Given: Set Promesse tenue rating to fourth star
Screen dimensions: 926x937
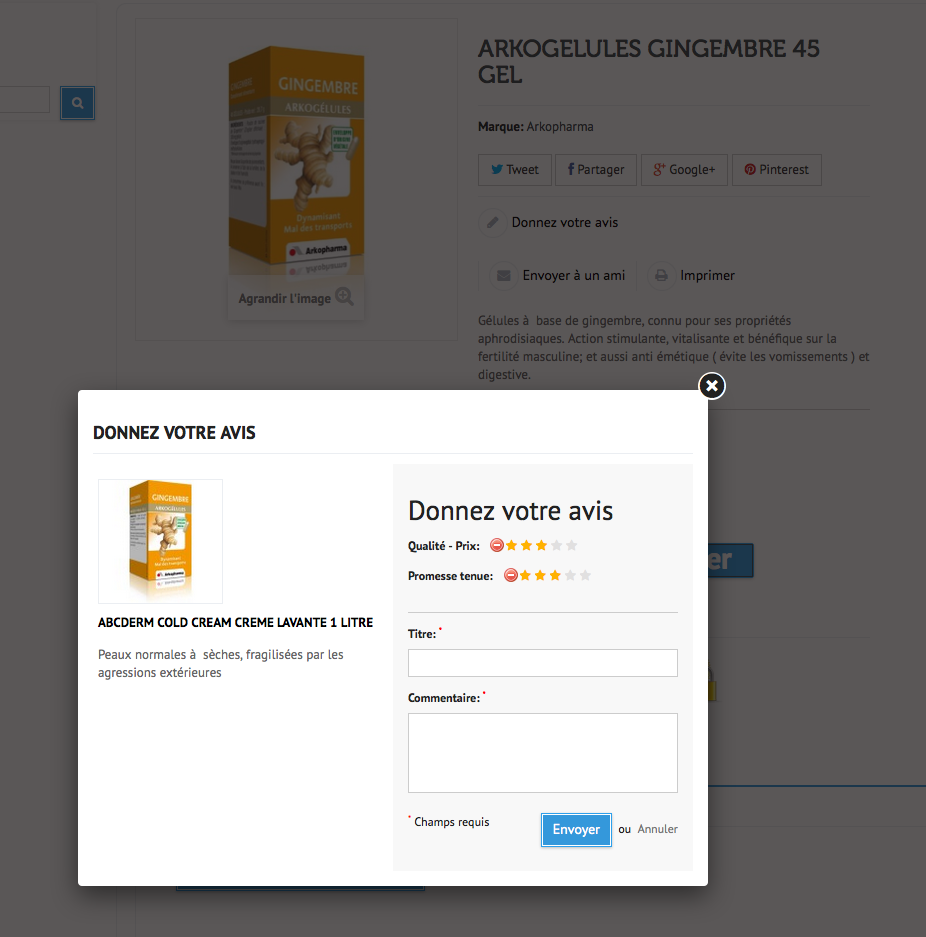Looking at the screenshot, I should (x=571, y=575).
